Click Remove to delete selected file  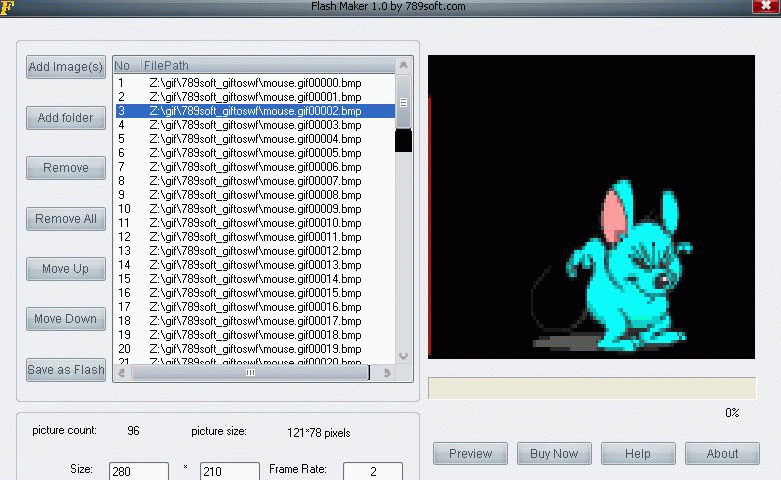click(x=66, y=168)
